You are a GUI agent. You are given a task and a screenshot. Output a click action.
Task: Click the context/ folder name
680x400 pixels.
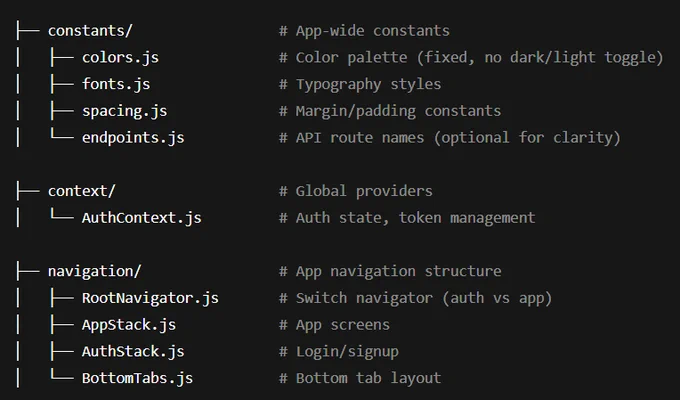82,191
